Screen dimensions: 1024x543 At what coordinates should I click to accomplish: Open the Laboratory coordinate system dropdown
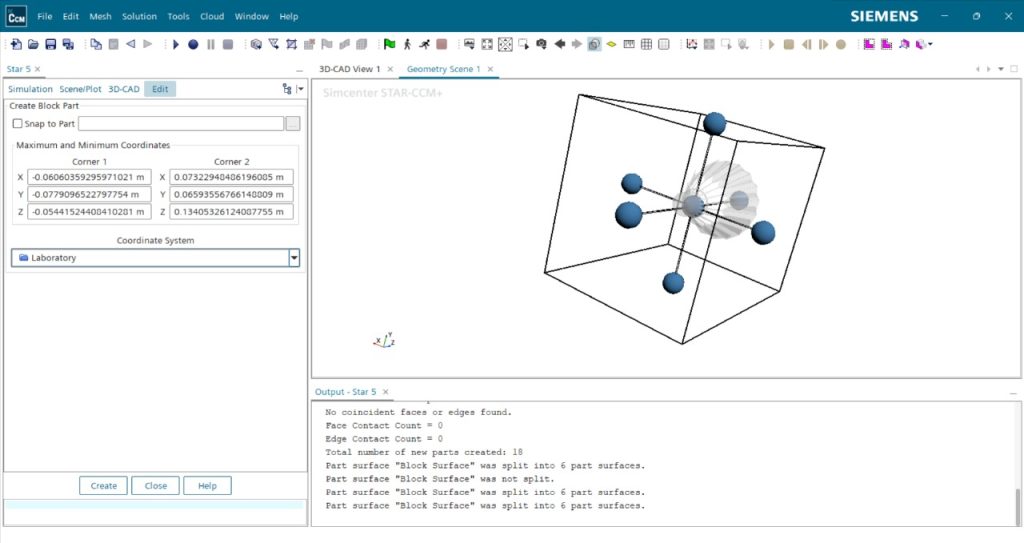[294, 258]
